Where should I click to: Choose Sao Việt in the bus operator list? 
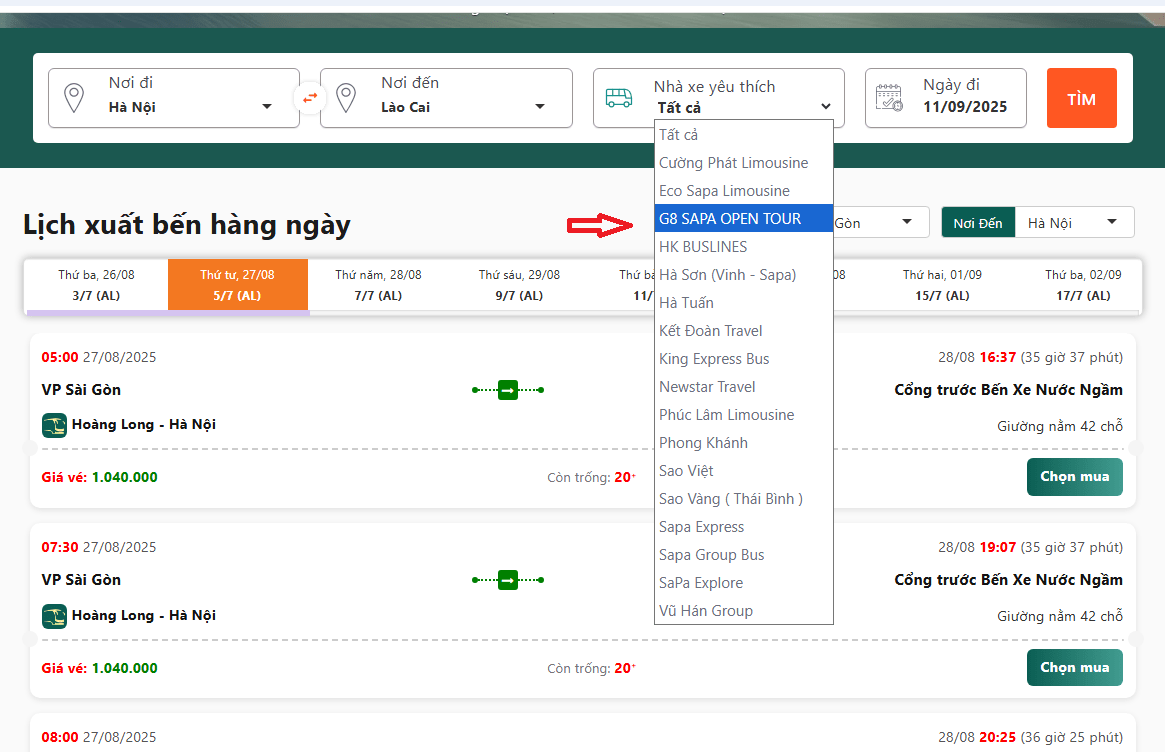(686, 471)
